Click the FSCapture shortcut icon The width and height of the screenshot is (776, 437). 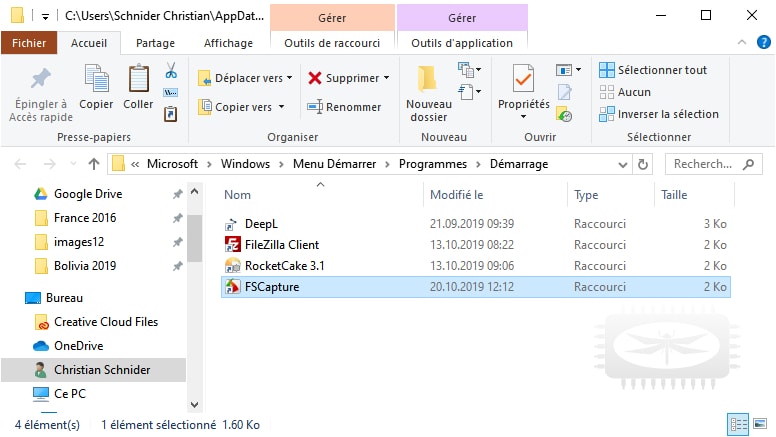click(x=232, y=287)
